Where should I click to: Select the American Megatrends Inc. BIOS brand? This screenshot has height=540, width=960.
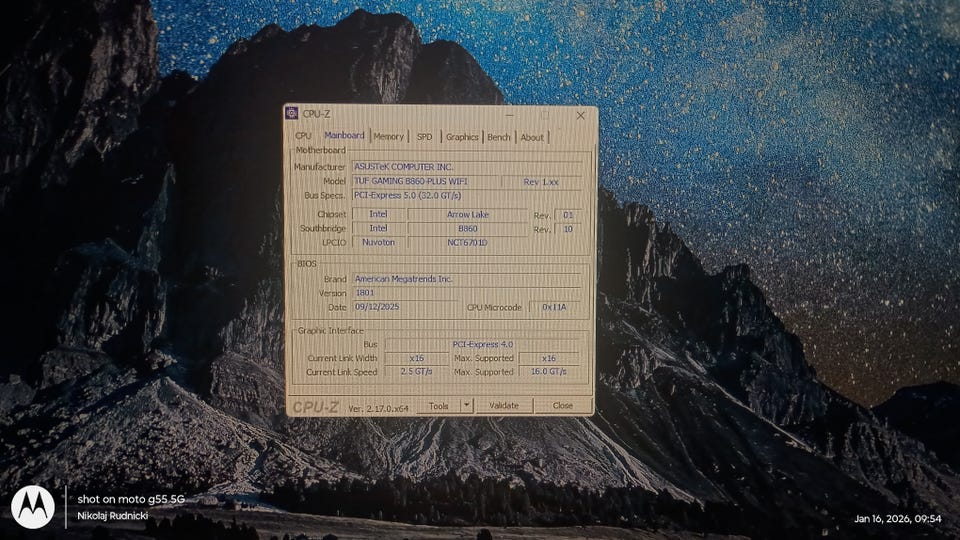[467, 279]
